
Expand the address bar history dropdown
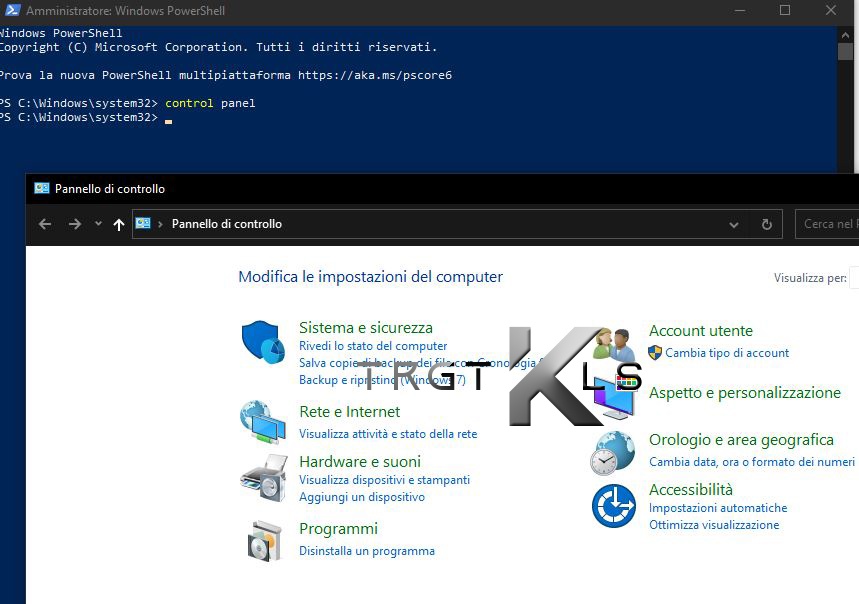click(735, 224)
